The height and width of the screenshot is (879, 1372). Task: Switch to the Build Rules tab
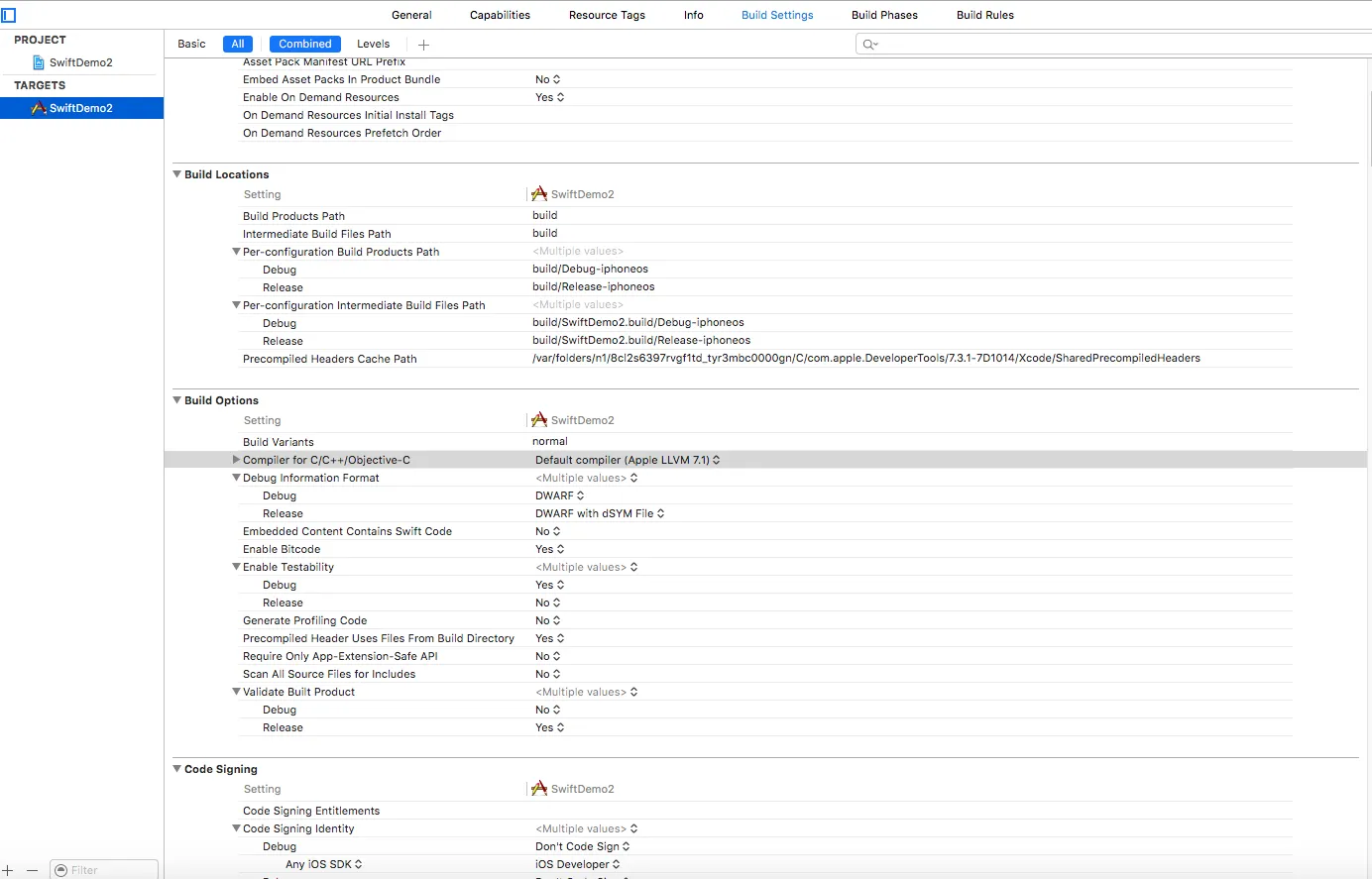[985, 15]
